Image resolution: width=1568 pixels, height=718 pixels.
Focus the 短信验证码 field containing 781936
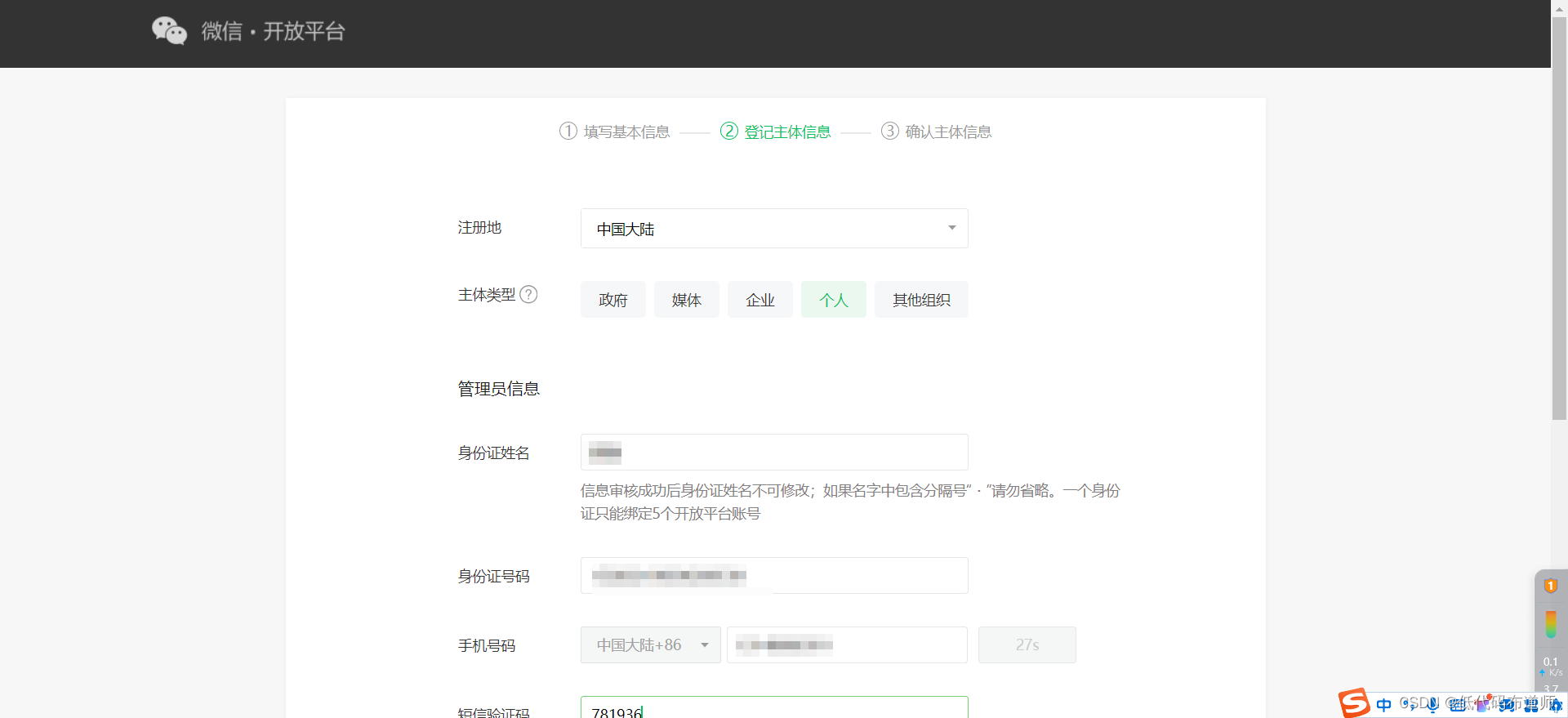click(774, 707)
